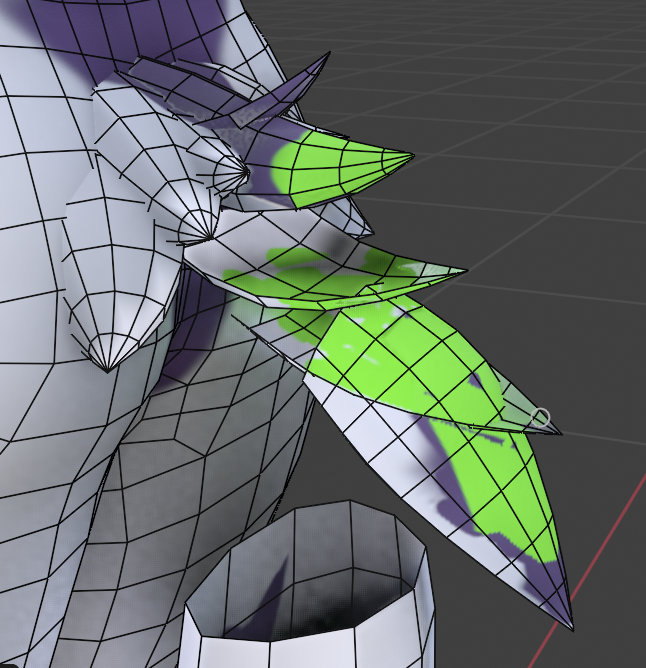The width and height of the screenshot is (646, 668).
Task: Click the bottom tip of the longest spike
Action: point(571,626)
